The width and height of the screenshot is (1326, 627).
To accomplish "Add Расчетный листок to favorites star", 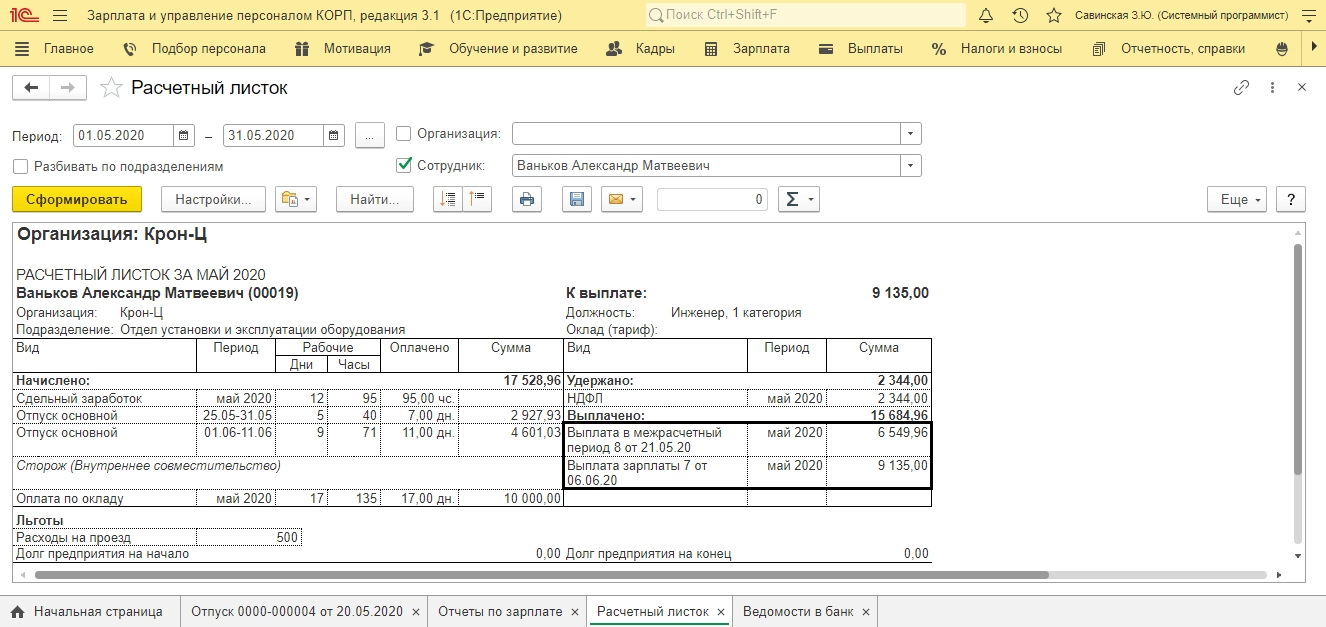I will click(x=111, y=88).
